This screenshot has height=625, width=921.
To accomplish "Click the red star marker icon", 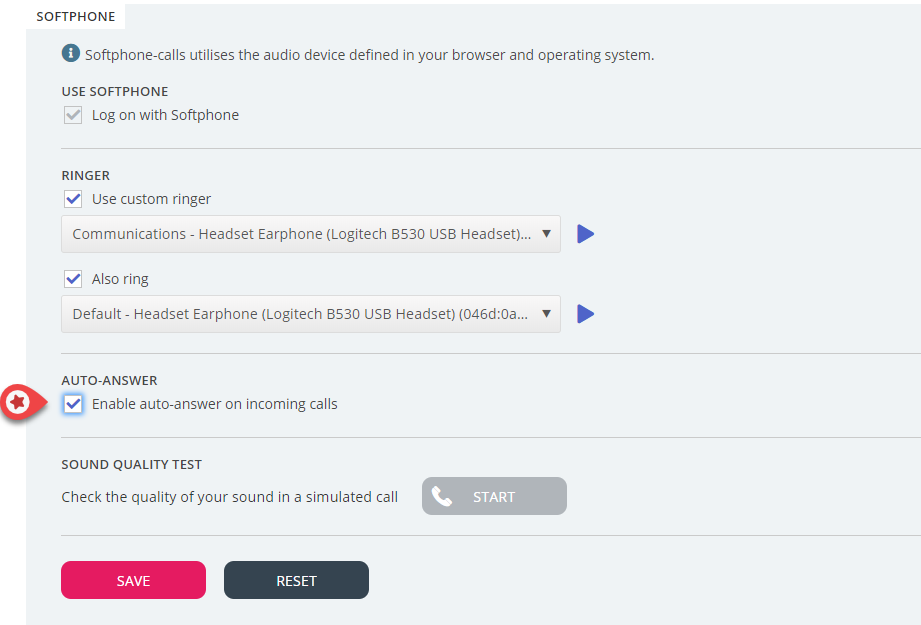I will pos(18,402).
